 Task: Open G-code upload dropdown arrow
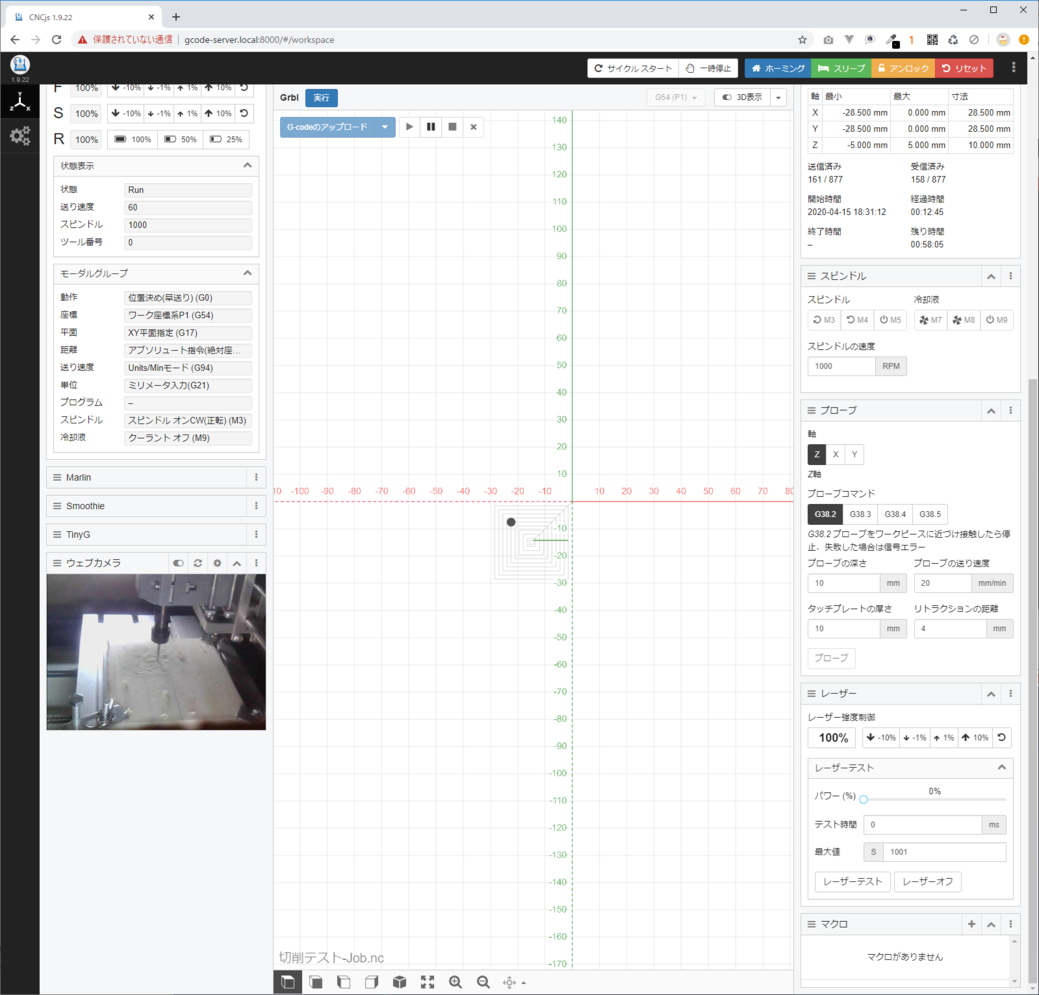pyautogui.click(x=385, y=127)
